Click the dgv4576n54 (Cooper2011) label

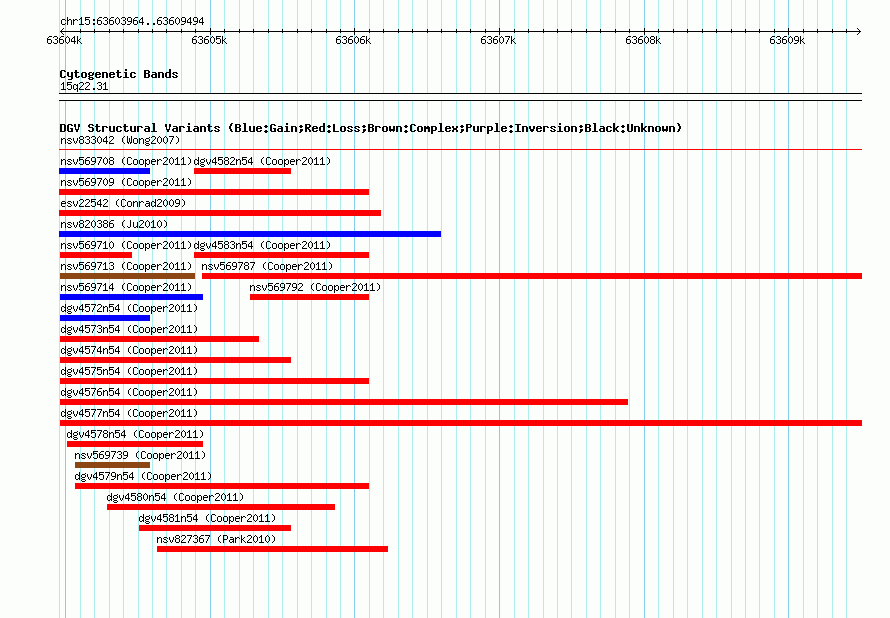pos(129,392)
